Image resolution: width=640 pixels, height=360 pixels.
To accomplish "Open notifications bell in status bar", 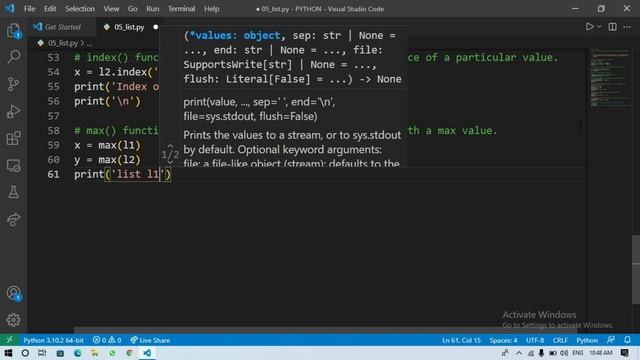I will 627,340.
